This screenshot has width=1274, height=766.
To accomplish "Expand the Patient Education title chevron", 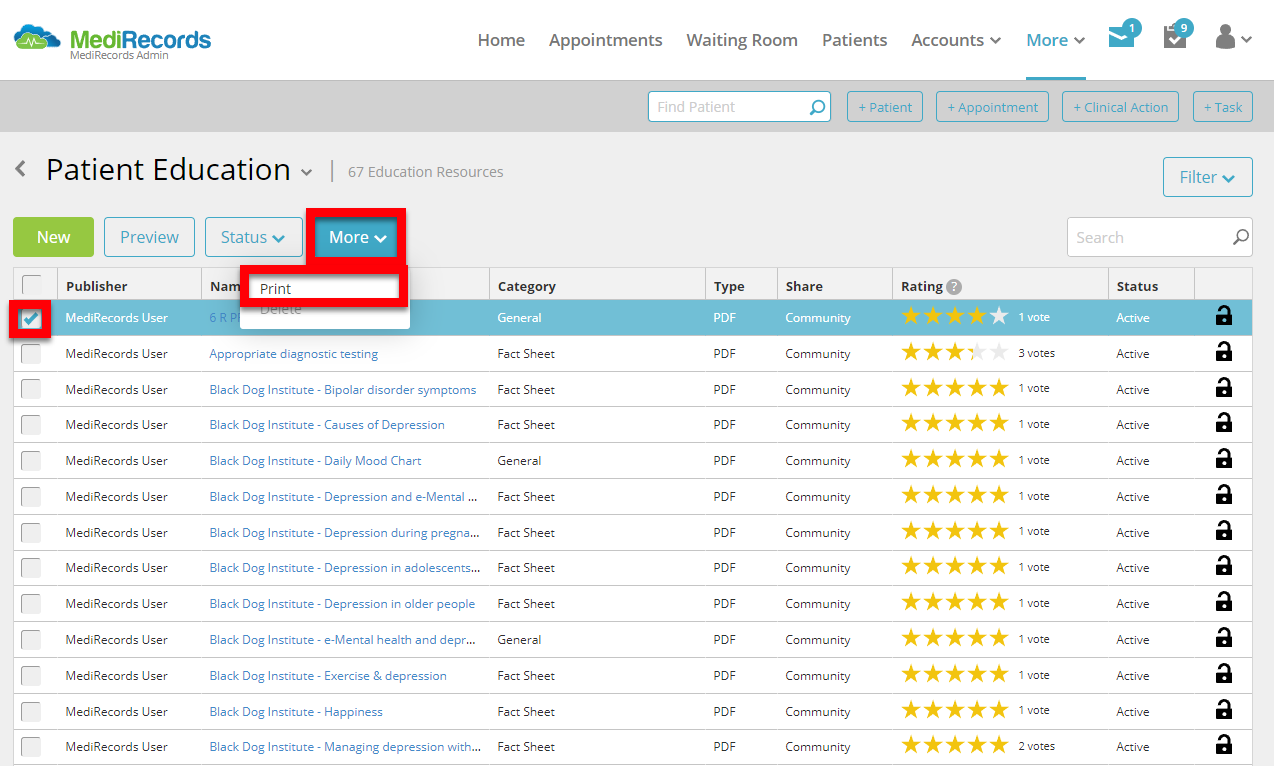I will (x=306, y=172).
